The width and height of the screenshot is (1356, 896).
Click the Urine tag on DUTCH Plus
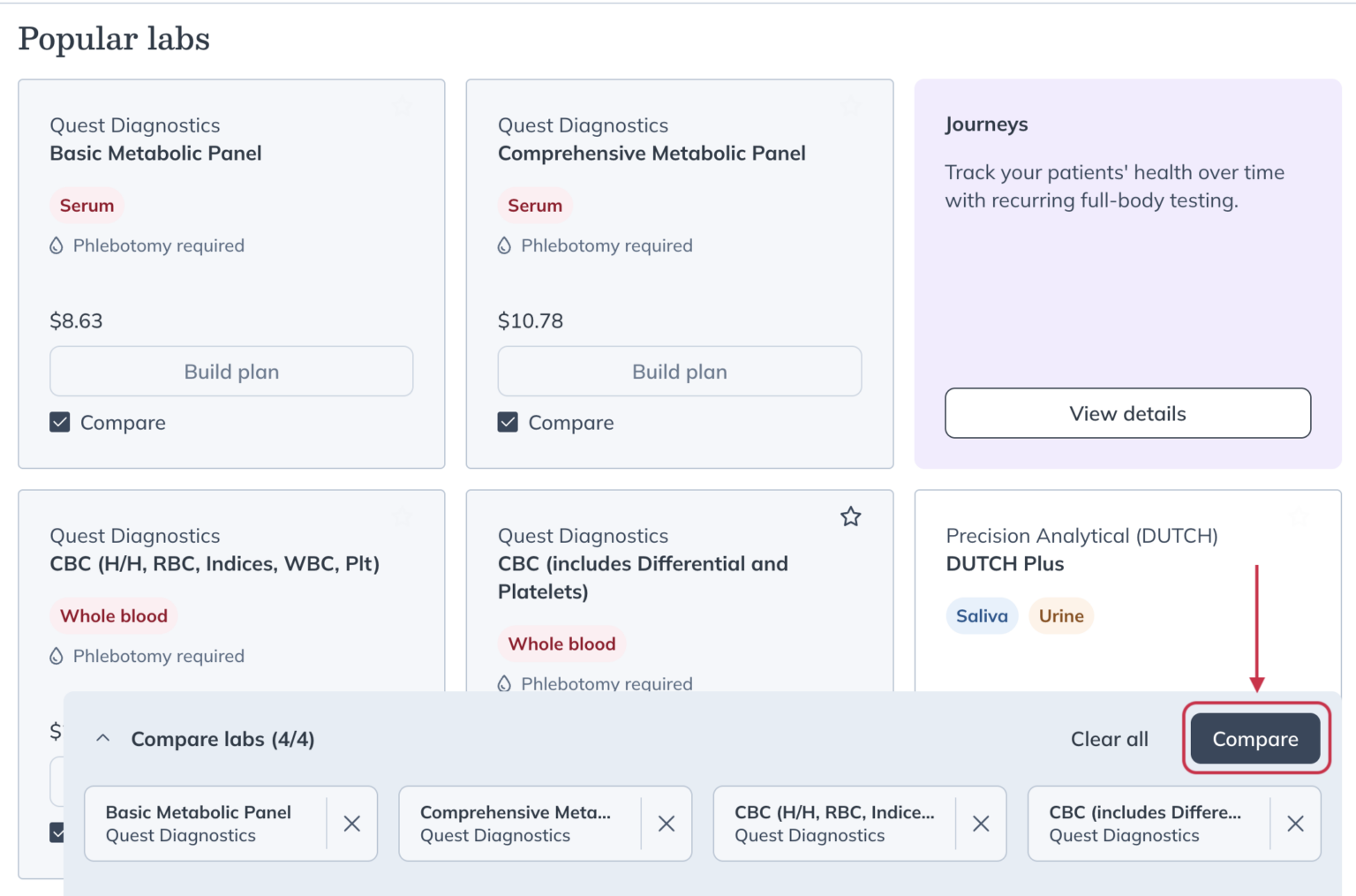pos(1061,615)
